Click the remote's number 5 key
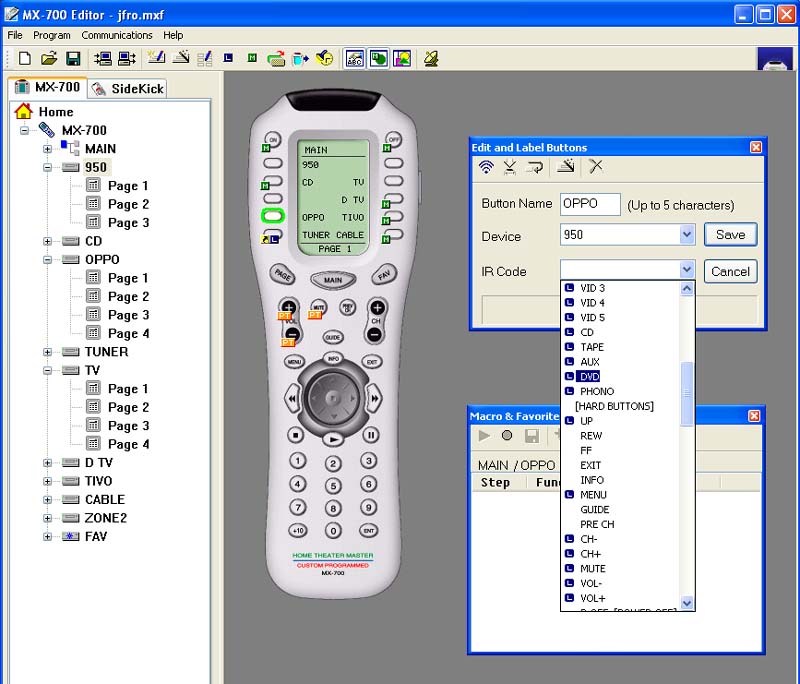The image size is (800, 684). [x=333, y=486]
